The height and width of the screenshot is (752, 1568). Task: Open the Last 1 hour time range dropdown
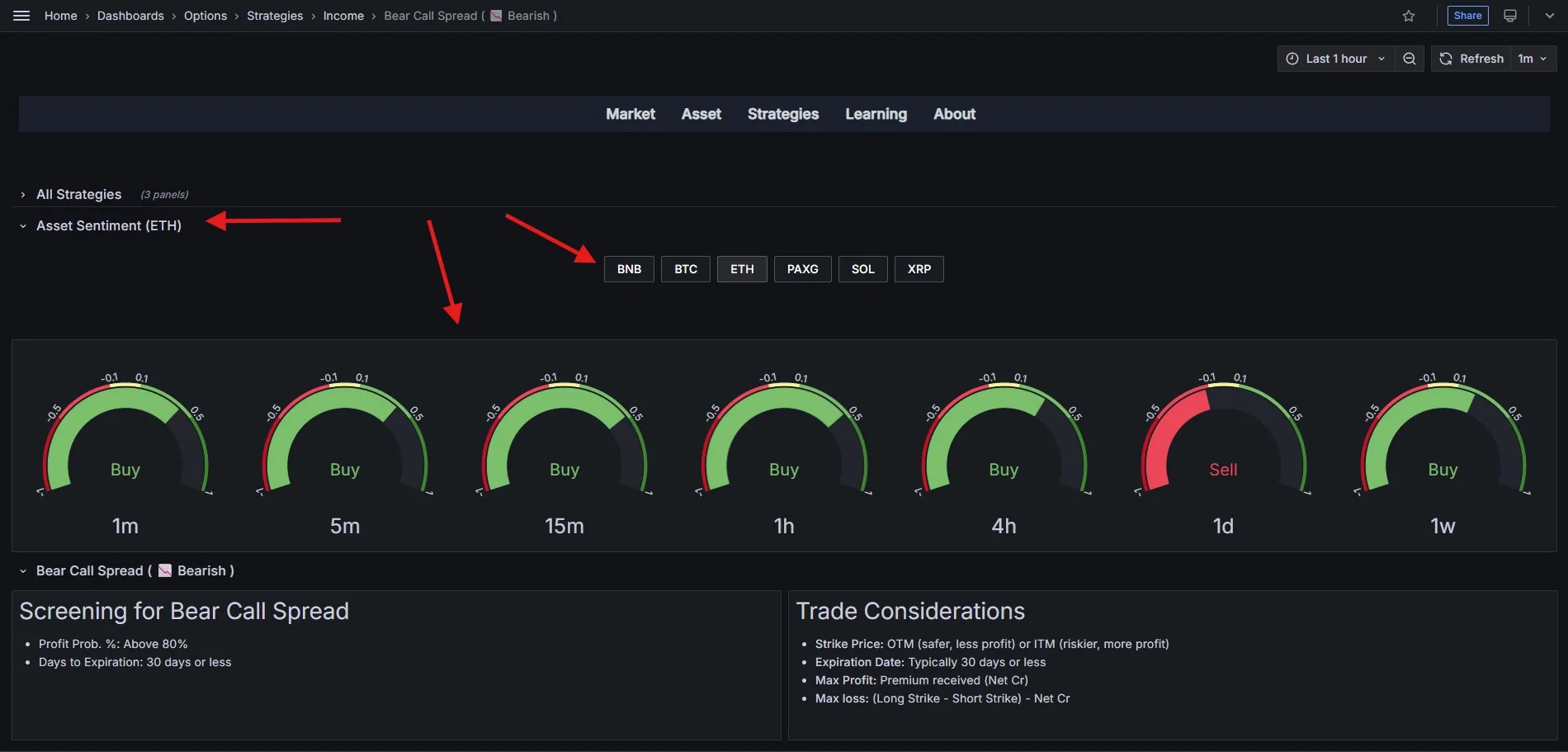(x=1335, y=58)
